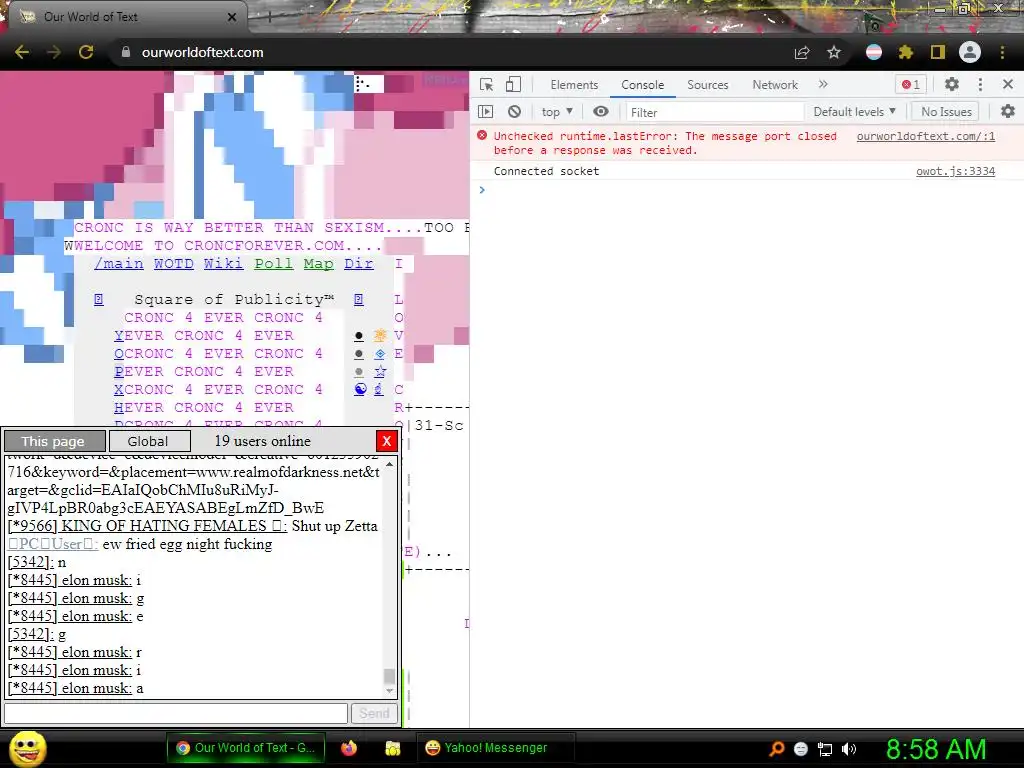
Task: Open Firefox from the taskbar
Action: tap(349, 748)
